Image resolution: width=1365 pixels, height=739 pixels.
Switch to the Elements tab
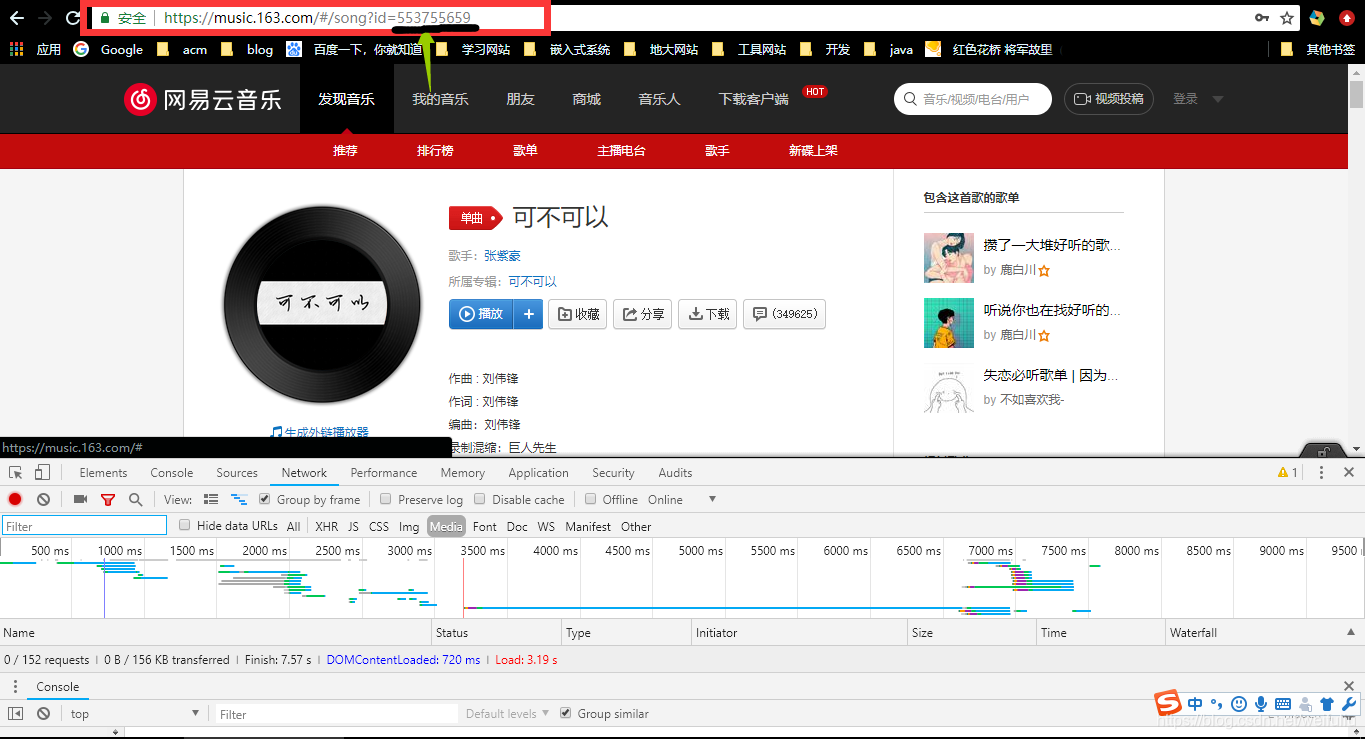[104, 473]
